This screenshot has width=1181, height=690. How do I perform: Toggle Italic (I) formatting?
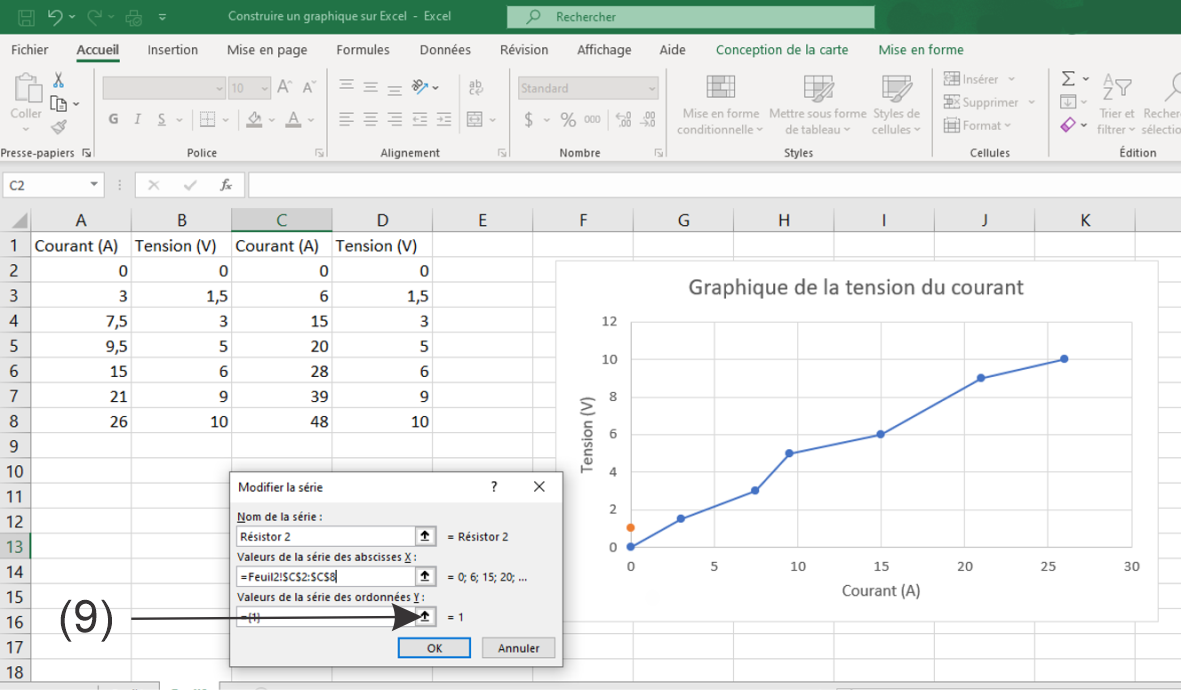coord(136,120)
